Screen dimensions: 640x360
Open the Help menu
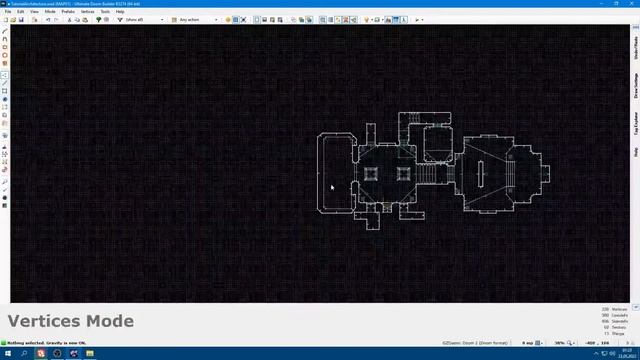[x=120, y=11]
